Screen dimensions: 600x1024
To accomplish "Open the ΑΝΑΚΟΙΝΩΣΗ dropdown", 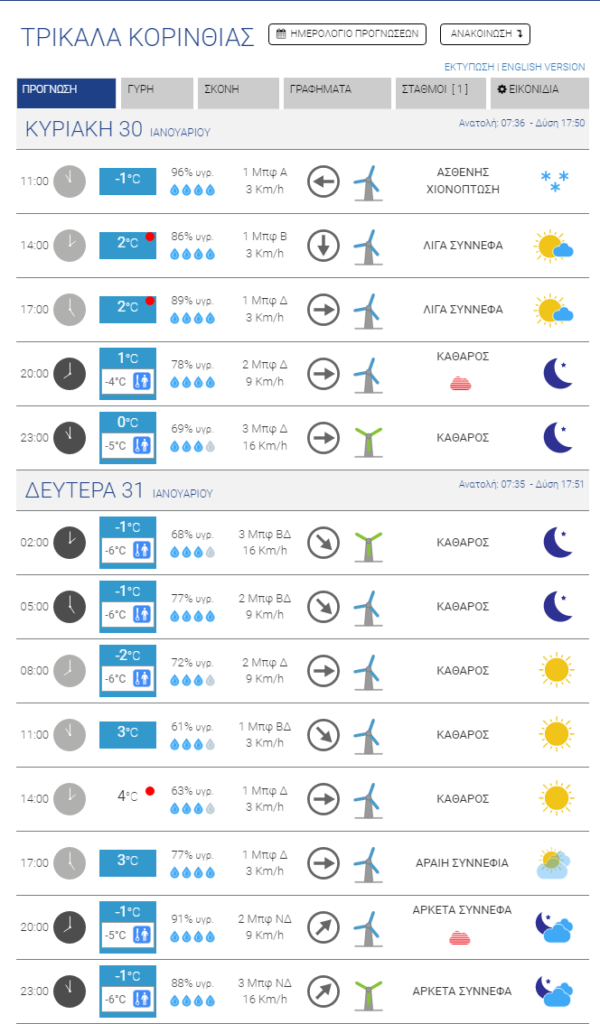I will 485,34.
